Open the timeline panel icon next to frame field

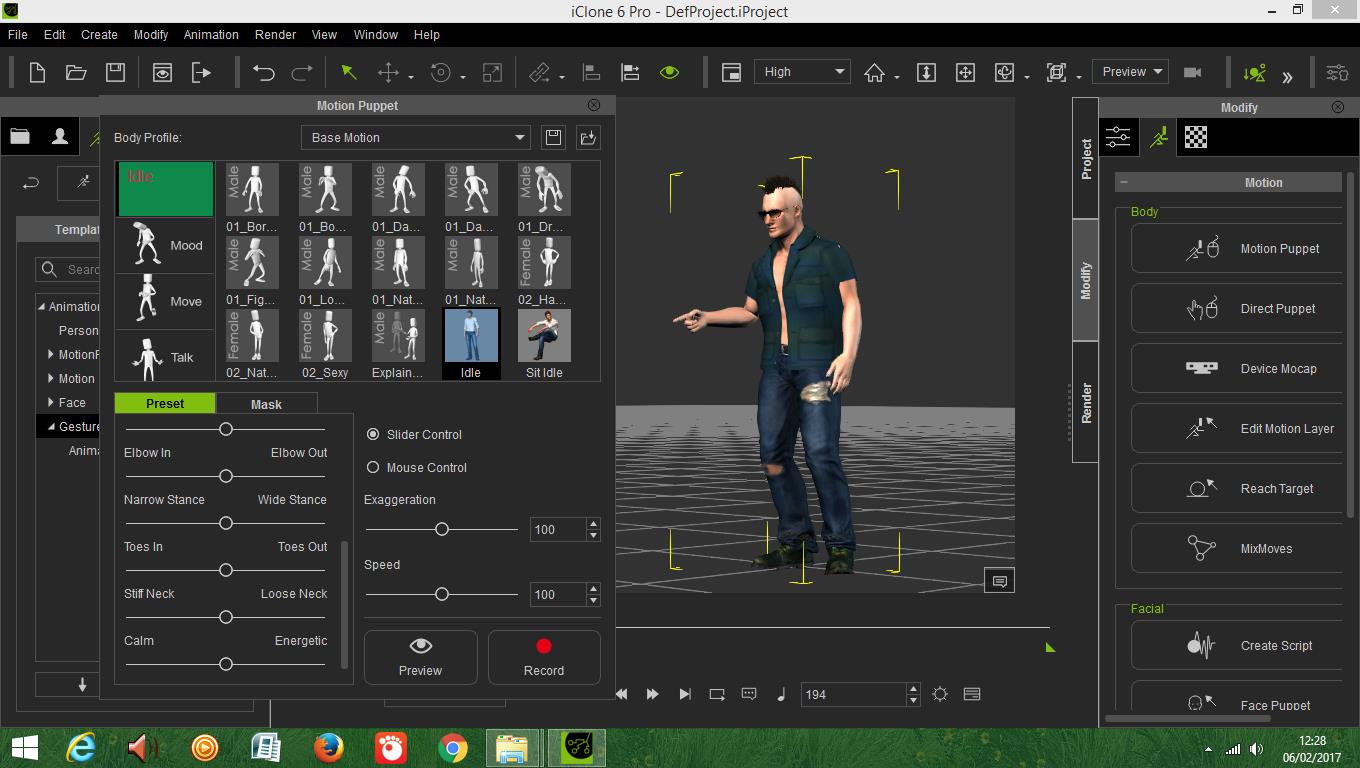point(972,694)
